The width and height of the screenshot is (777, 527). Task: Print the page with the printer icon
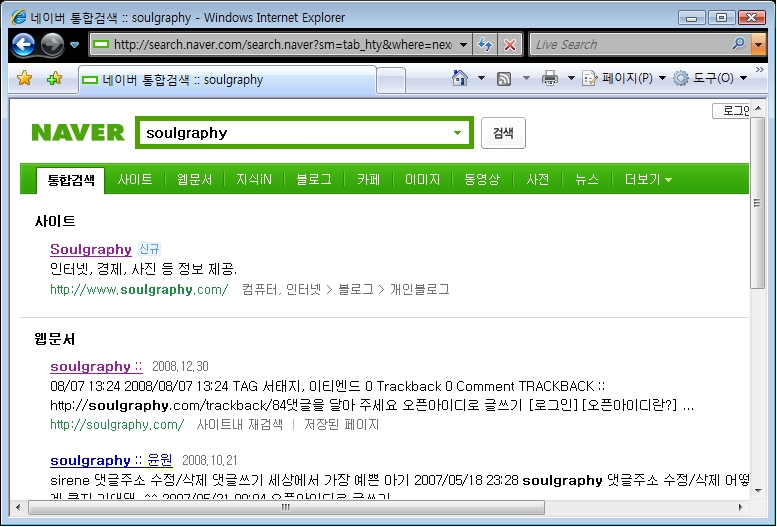point(550,78)
